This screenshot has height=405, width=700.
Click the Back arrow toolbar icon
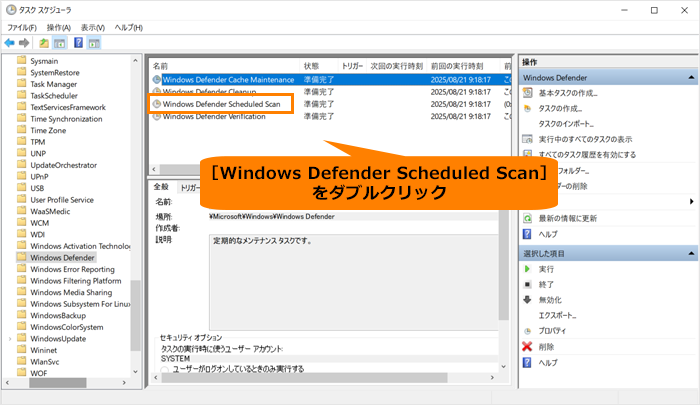click(9, 43)
